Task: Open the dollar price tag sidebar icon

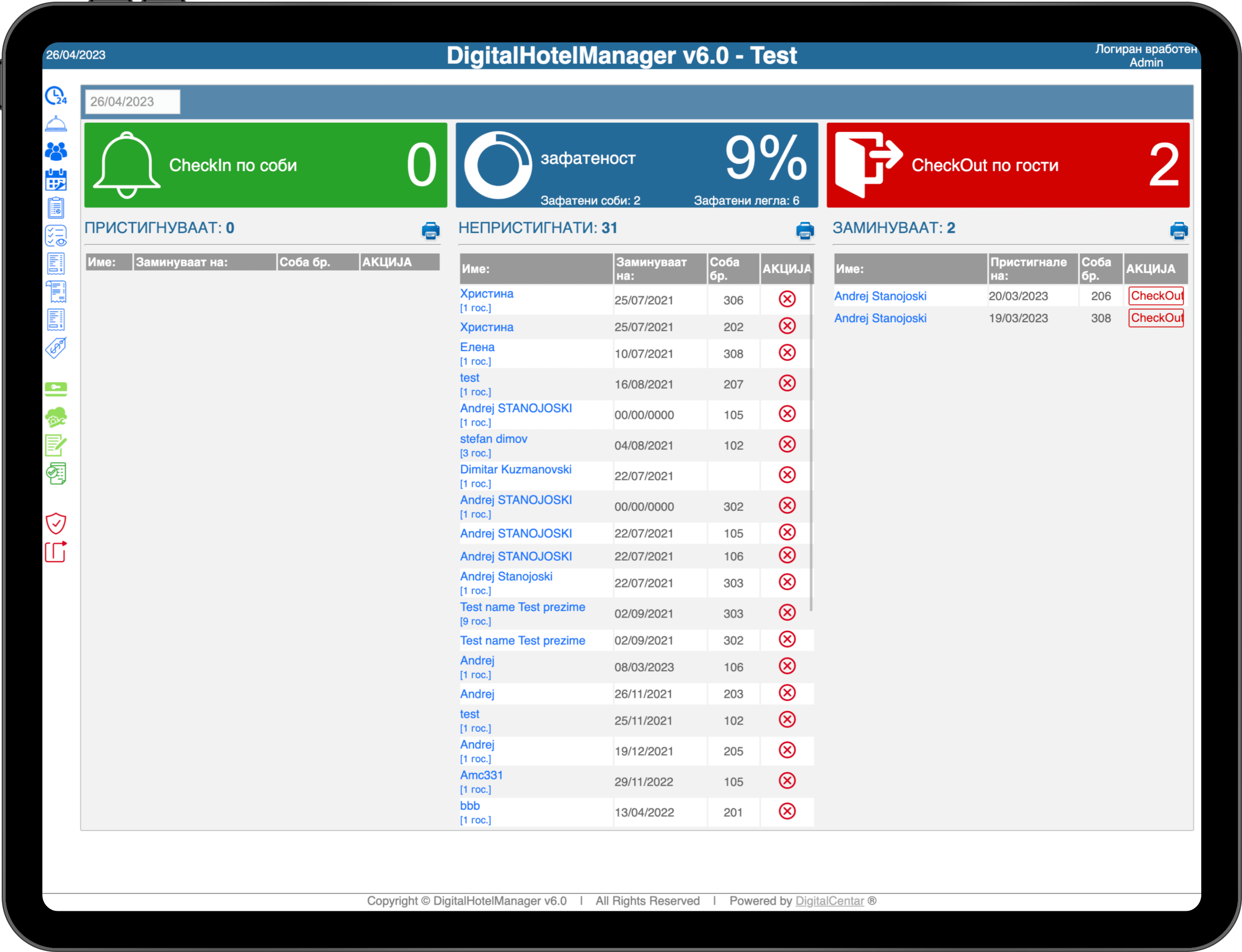Action: [55, 347]
